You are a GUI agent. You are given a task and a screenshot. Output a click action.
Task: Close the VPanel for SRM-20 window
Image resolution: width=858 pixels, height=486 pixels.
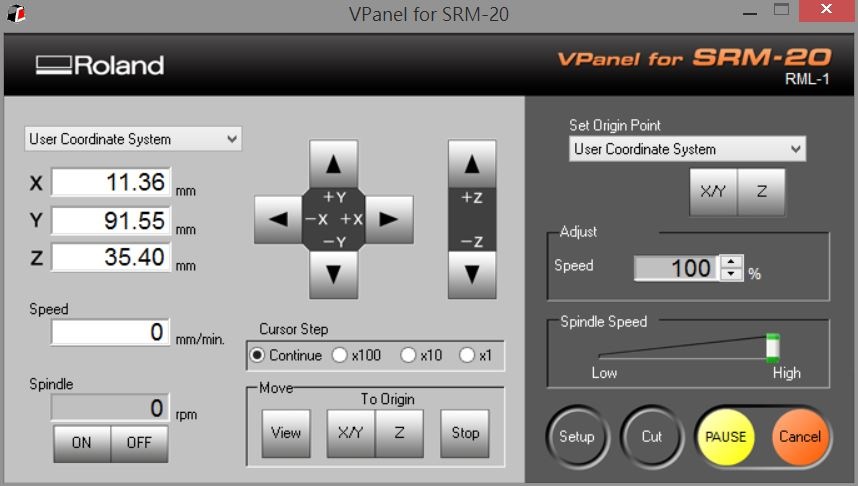(x=826, y=10)
